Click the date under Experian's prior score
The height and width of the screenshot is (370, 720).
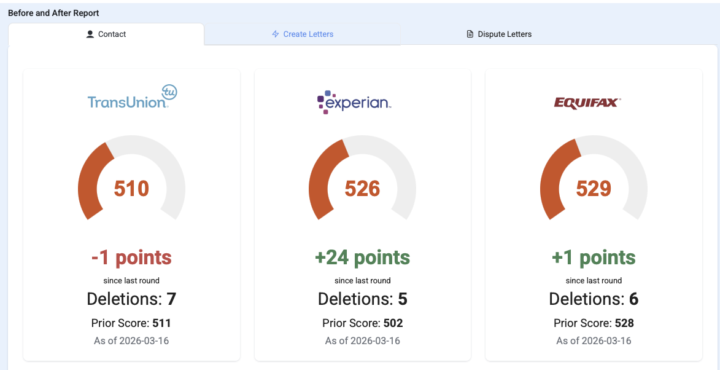click(x=362, y=341)
